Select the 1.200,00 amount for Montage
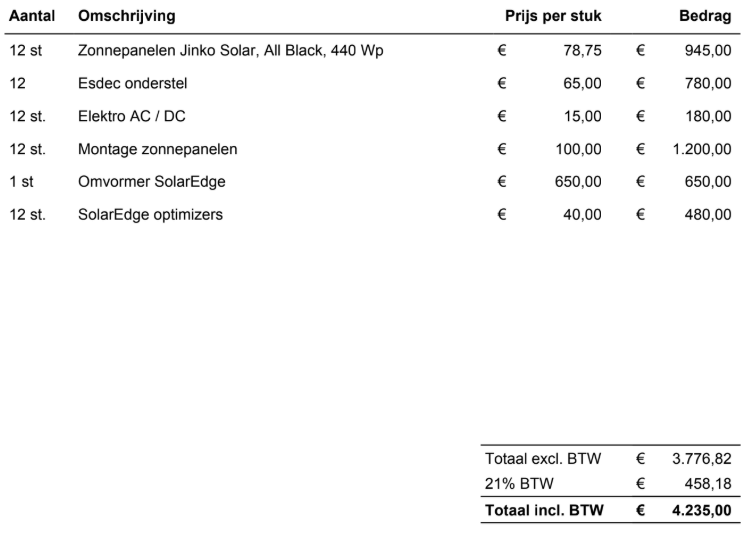Screen dimensions: 750x538 click(701, 150)
